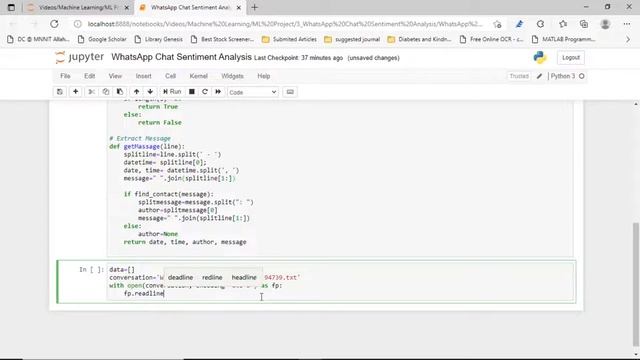Interrupt the kernel with the stop icon
This screenshot has height=360, width=640.
point(191,92)
